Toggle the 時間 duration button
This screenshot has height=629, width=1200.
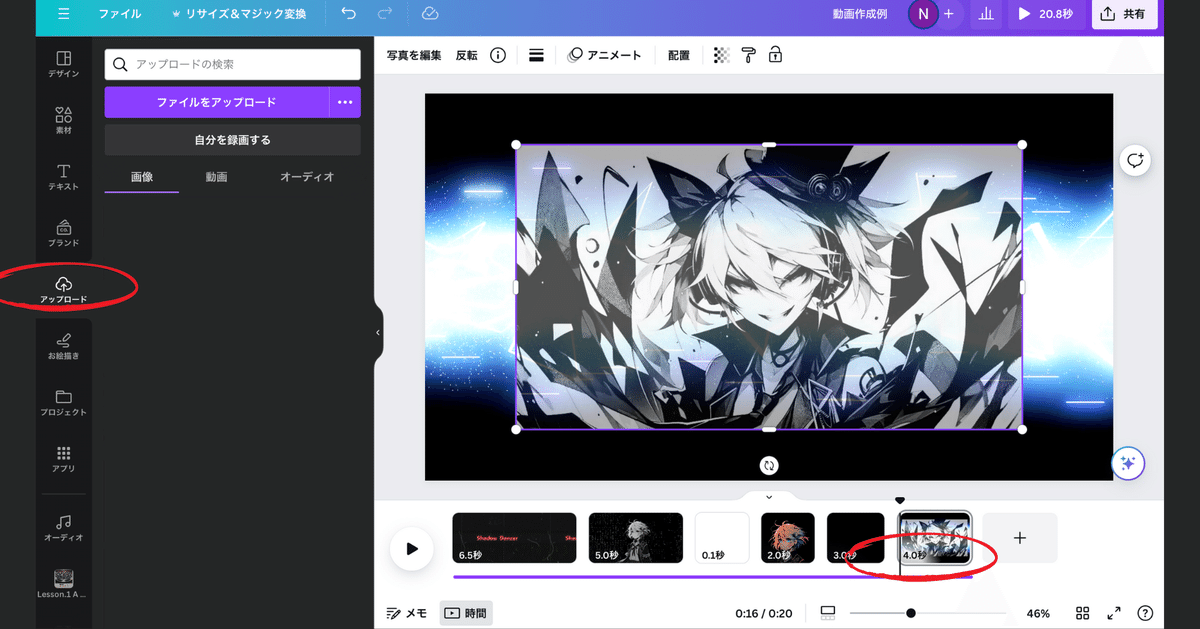pos(466,613)
